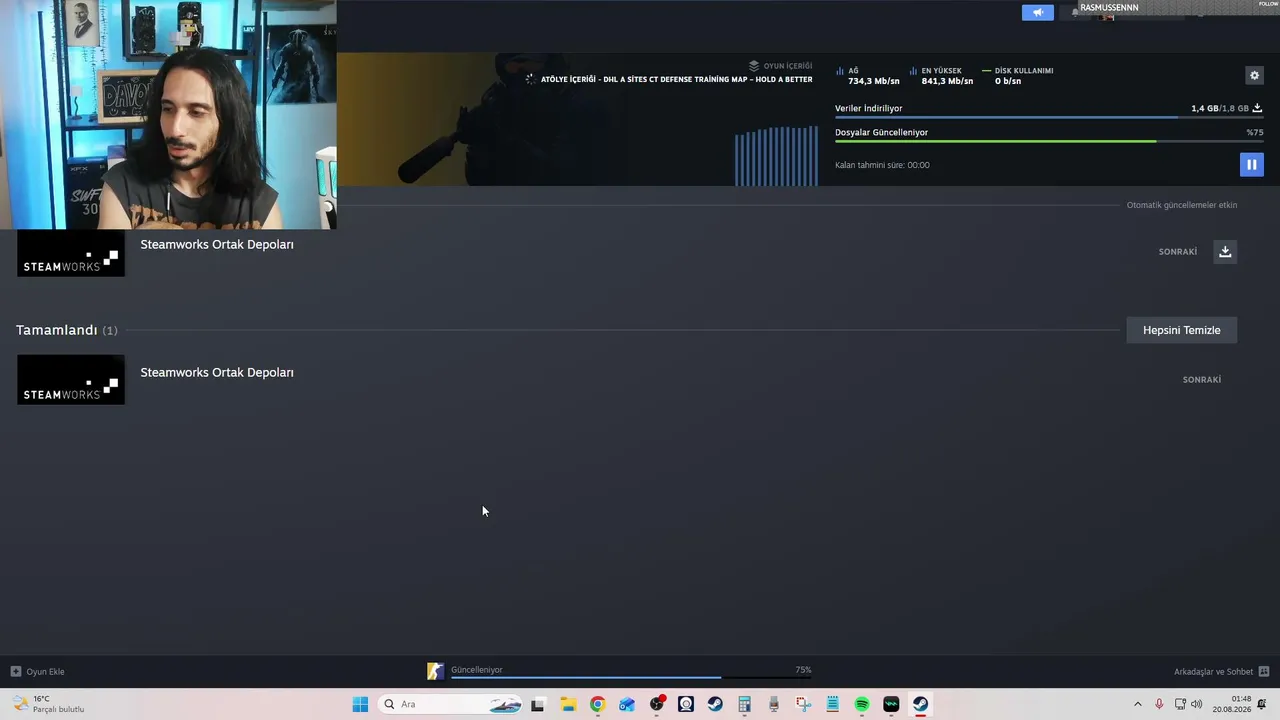The image size is (1280, 720).
Task: Open OBS Studio from the taskbar
Action: [x=656, y=704]
